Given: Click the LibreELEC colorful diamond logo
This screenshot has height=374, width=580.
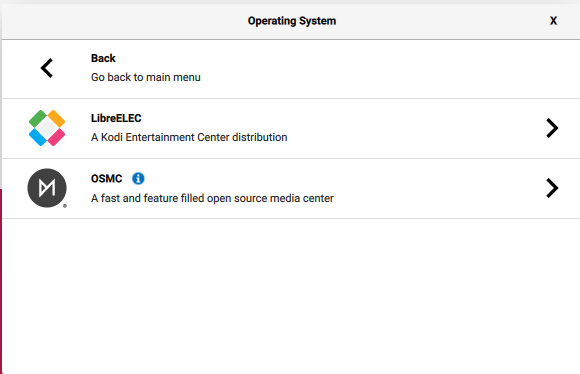Looking at the screenshot, I should tap(47, 128).
